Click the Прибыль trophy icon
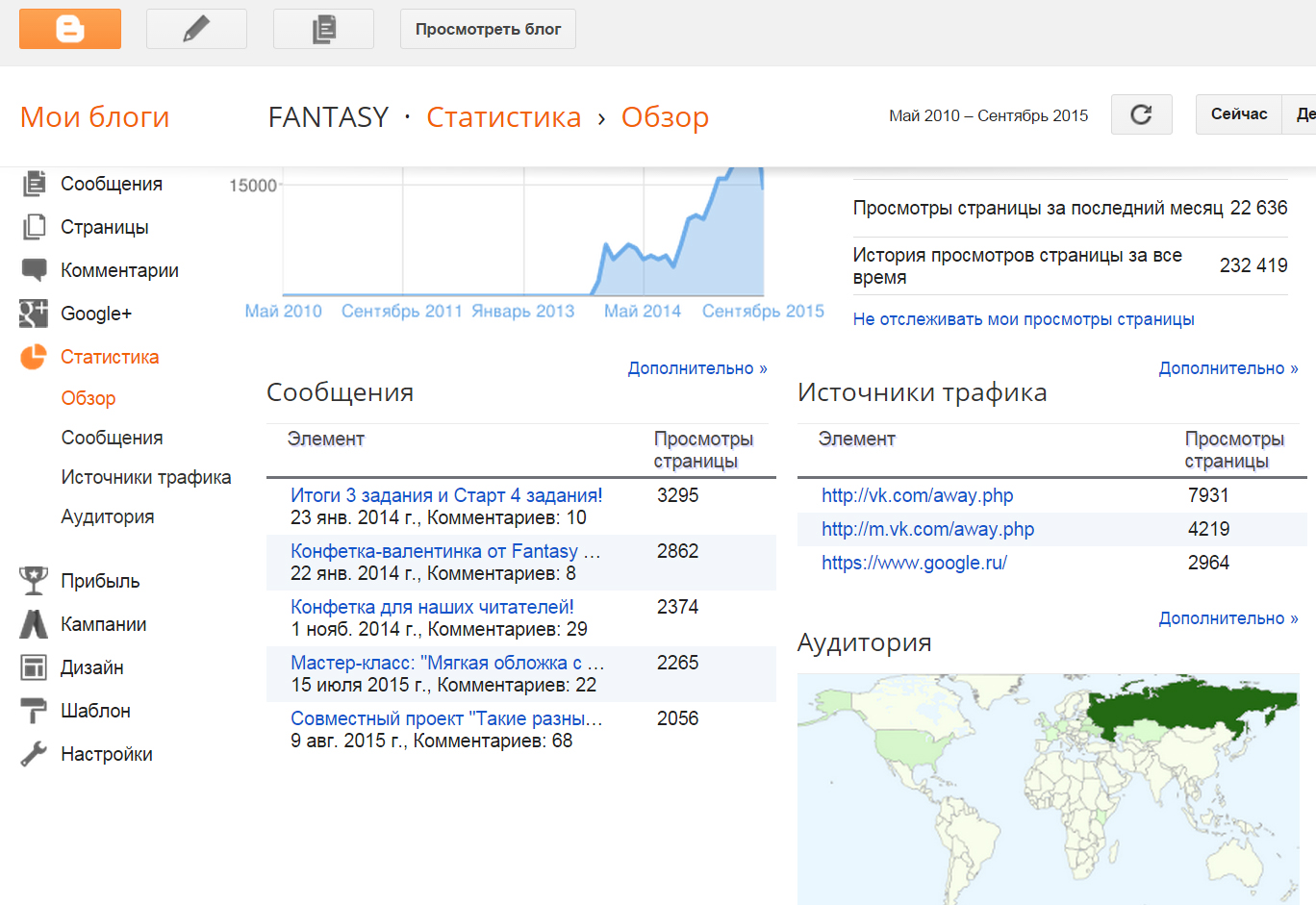The height and width of the screenshot is (905, 1316). click(34, 581)
